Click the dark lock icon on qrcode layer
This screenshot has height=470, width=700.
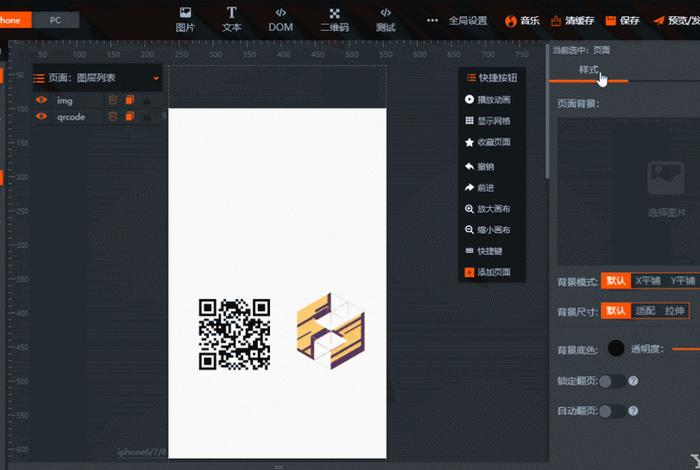point(147,117)
